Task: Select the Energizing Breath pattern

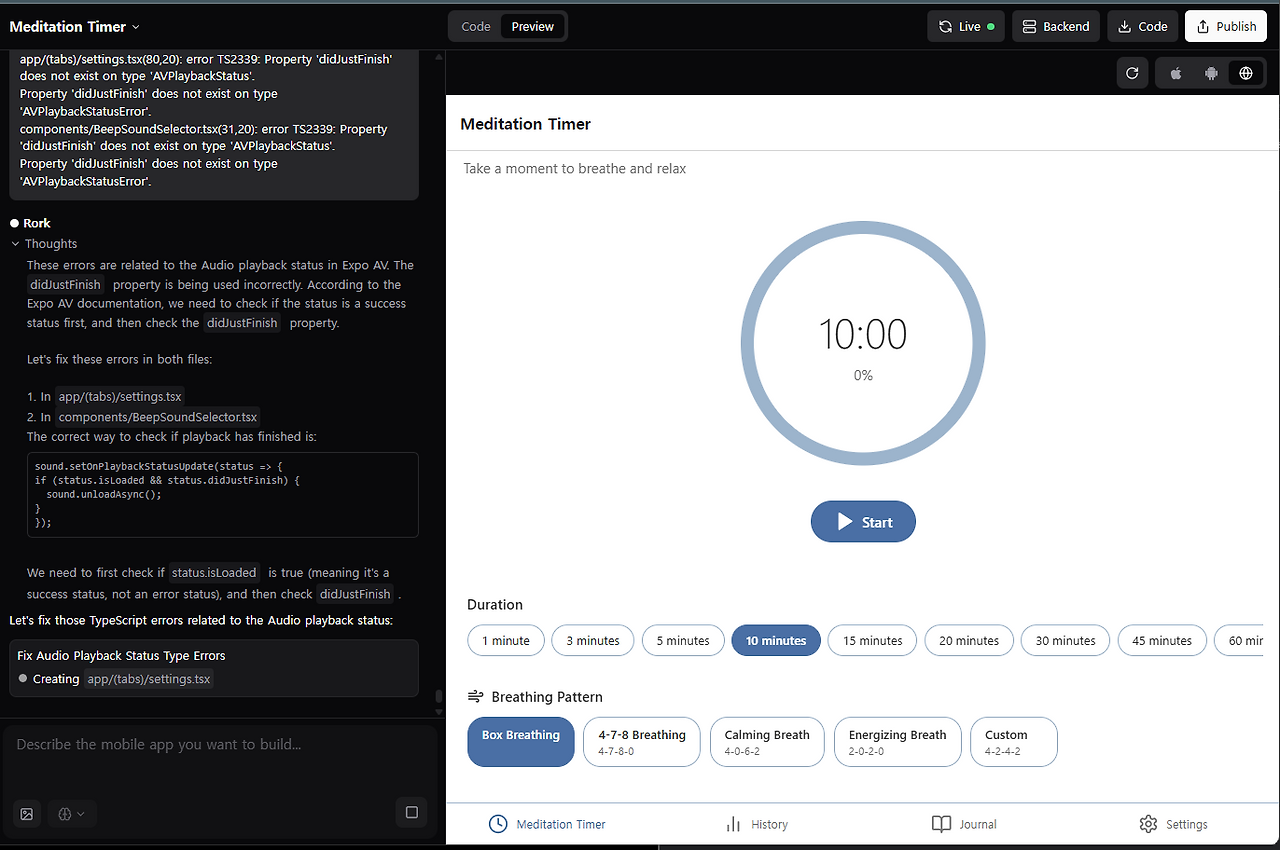Action: pos(897,742)
